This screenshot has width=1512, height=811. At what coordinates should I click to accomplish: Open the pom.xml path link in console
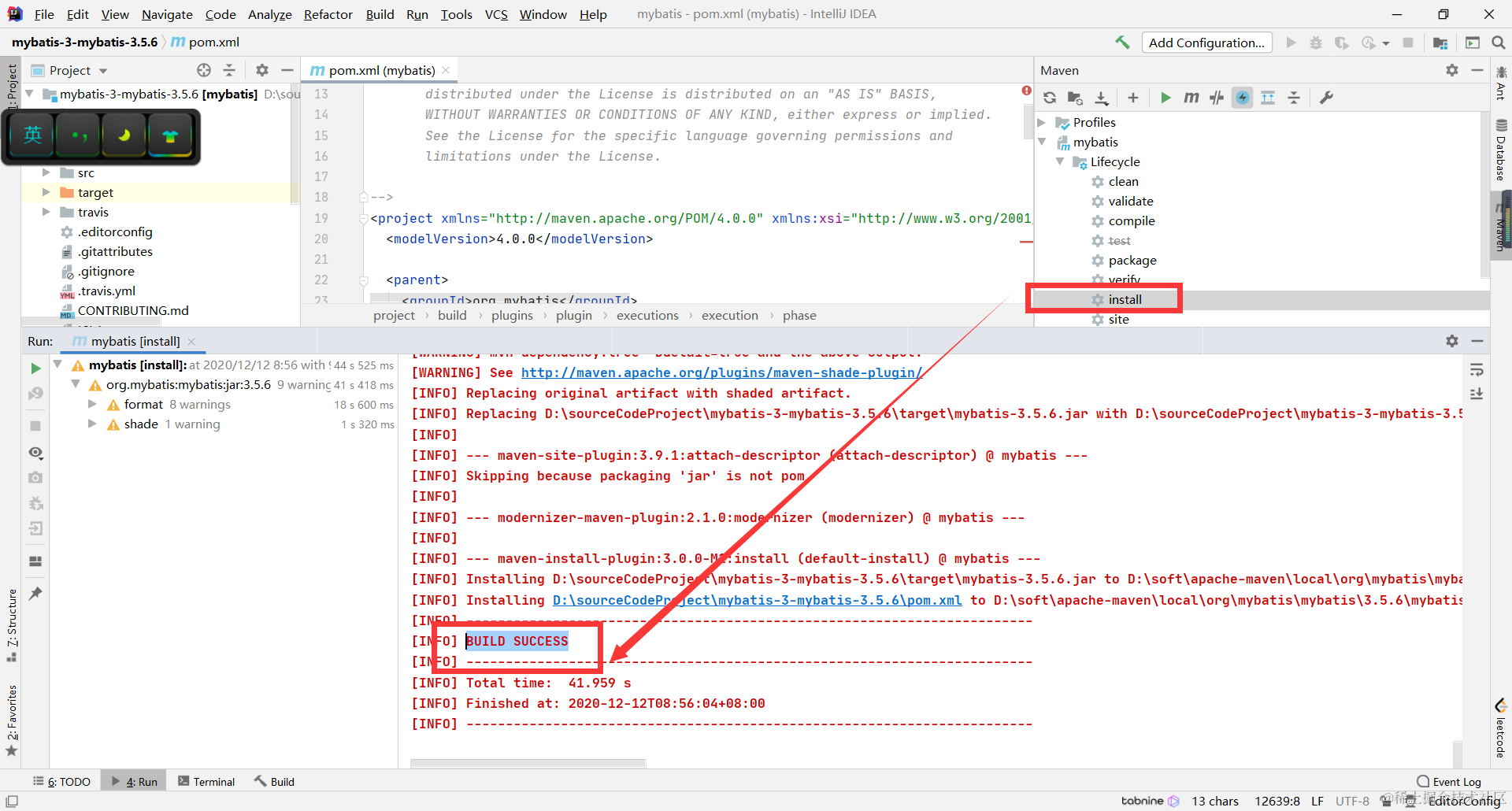tap(757, 600)
